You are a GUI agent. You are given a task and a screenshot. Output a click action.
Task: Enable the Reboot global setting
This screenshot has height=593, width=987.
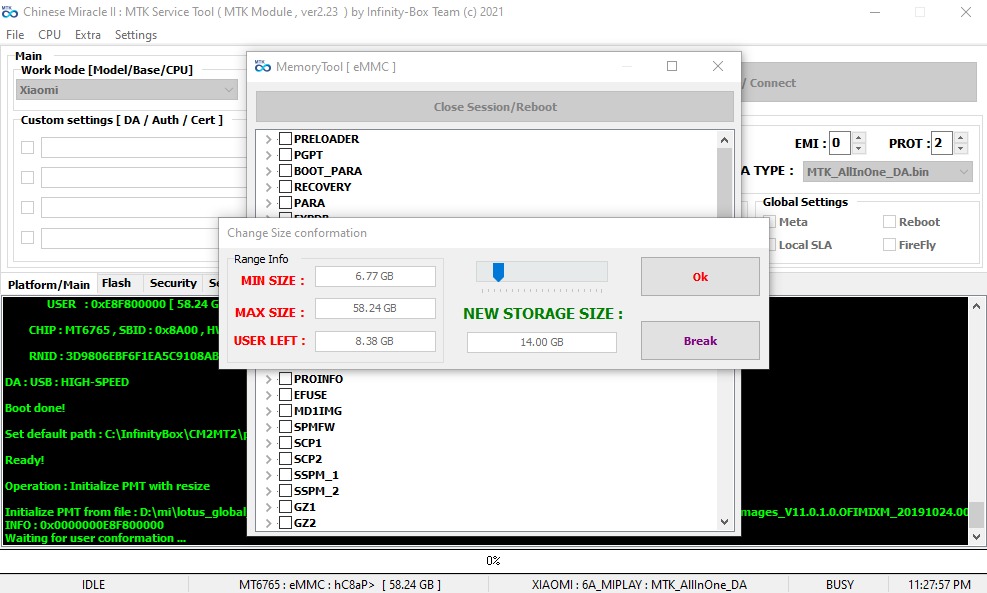point(889,222)
